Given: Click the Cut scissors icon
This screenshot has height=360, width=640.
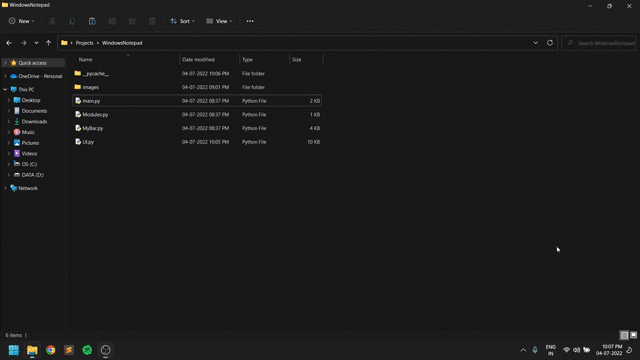Looking at the screenshot, I should pos(52,21).
